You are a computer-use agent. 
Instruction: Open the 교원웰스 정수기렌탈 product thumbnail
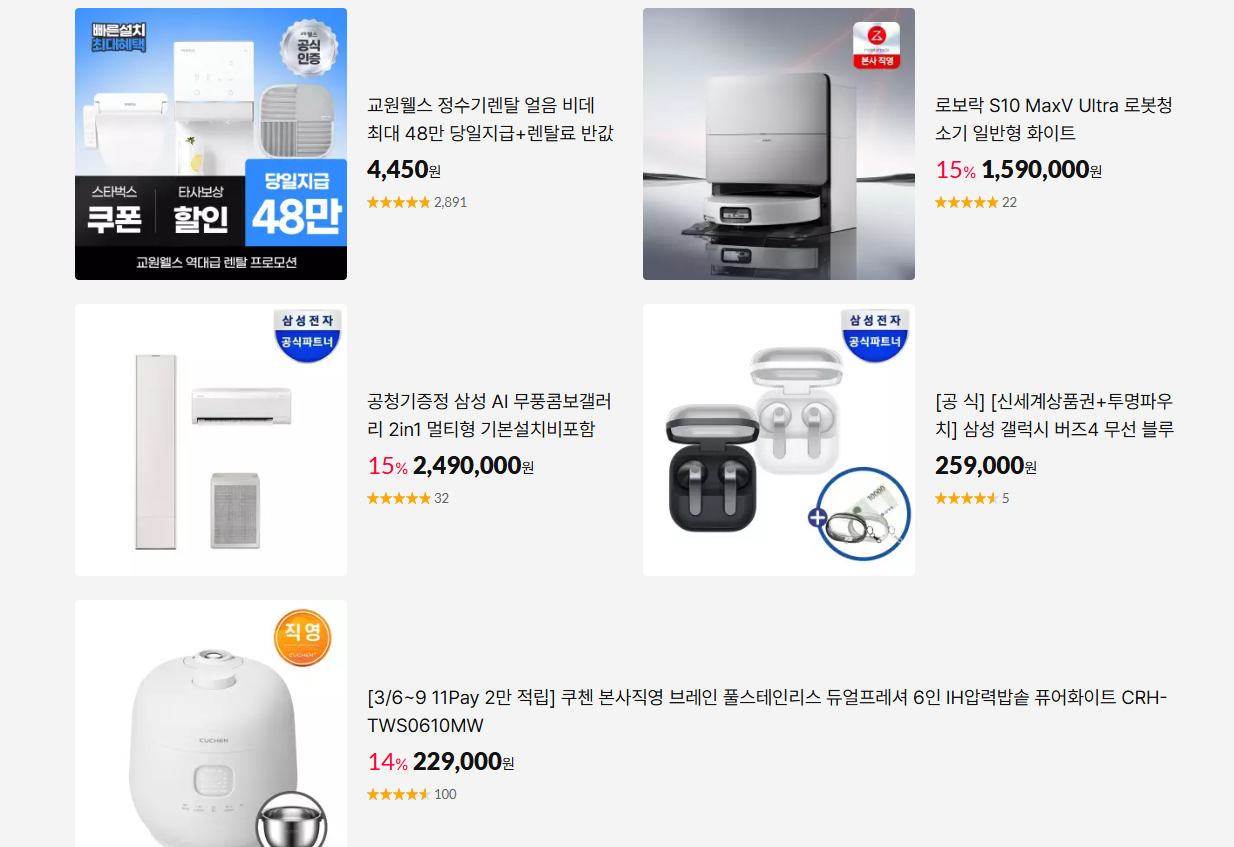211,144
